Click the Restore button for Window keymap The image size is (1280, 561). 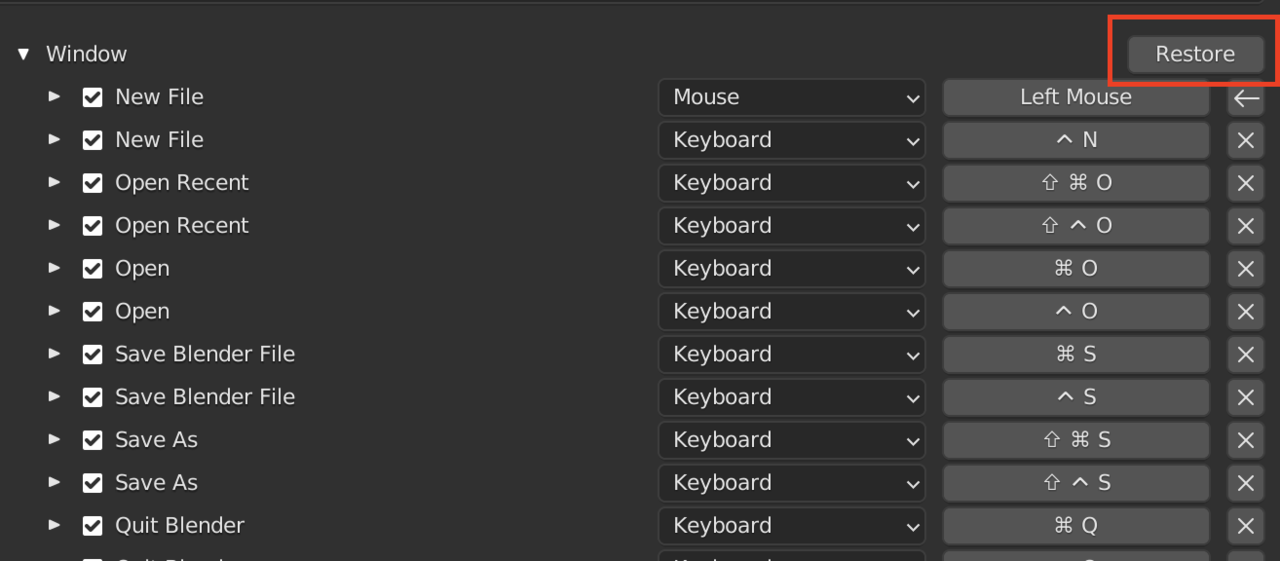pos(1195,54)
